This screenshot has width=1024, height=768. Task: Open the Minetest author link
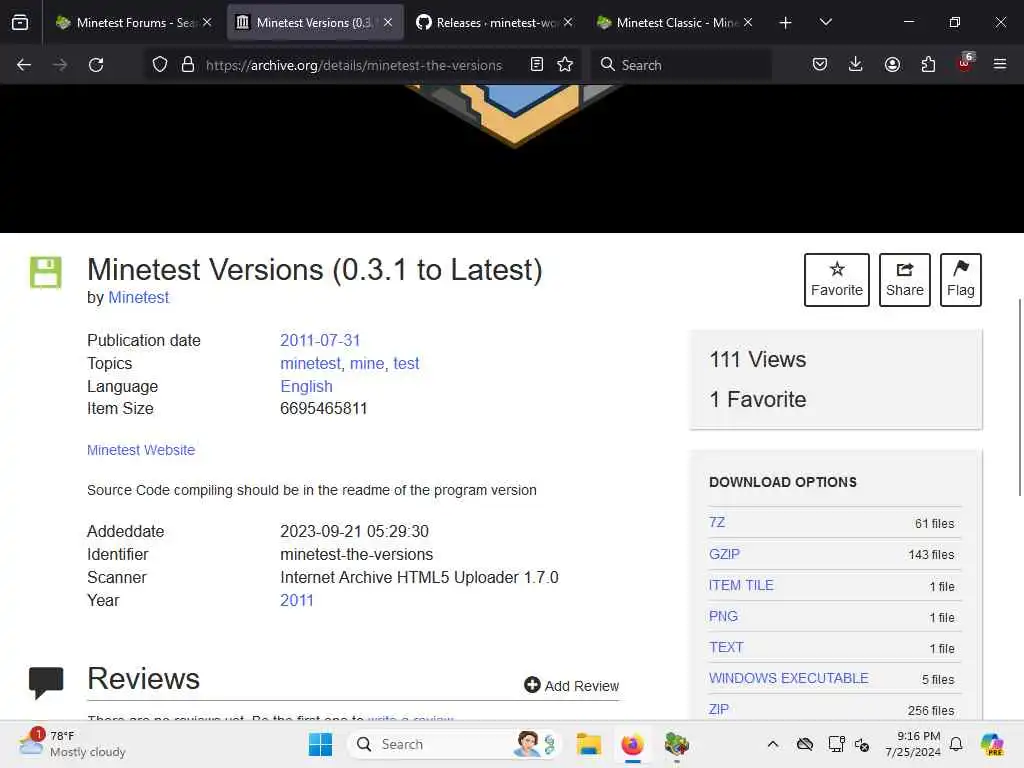pyautogui.click(x=138, y=298)
